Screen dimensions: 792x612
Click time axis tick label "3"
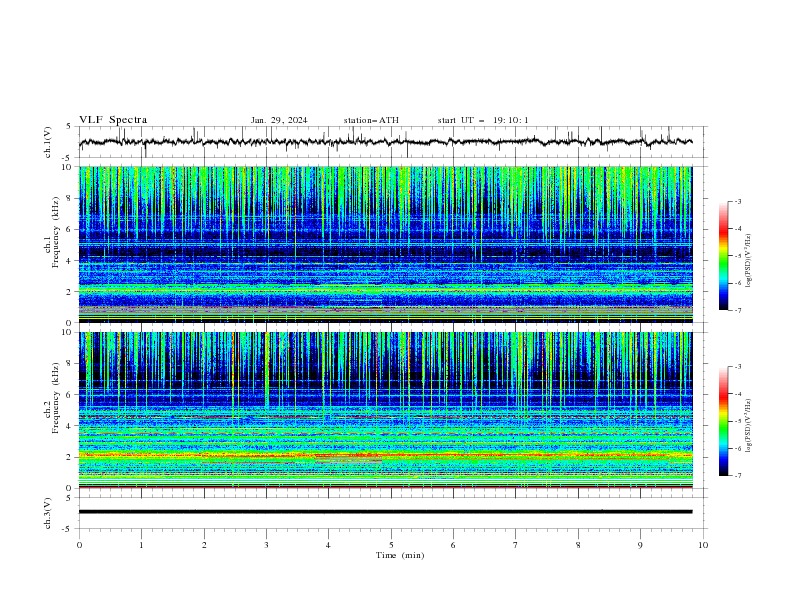266,545
